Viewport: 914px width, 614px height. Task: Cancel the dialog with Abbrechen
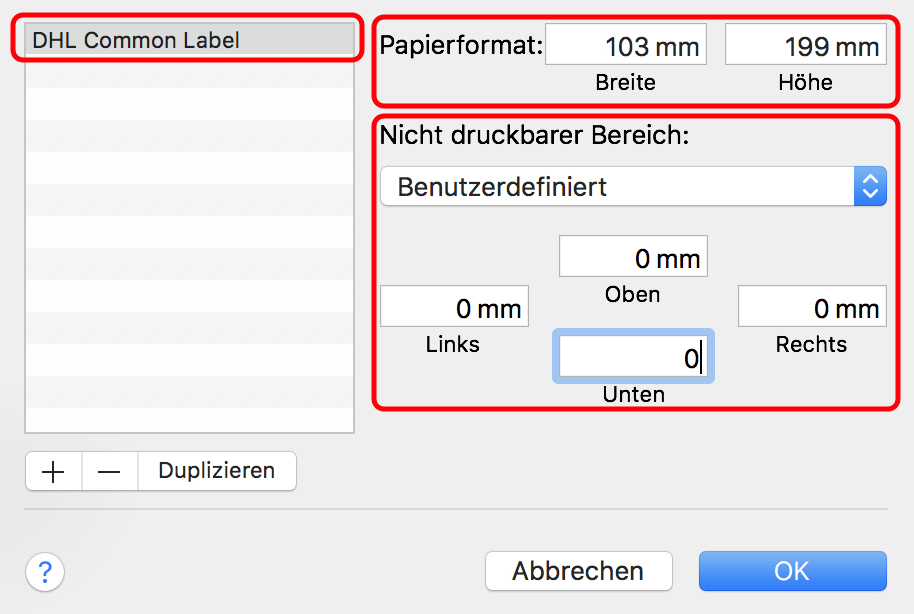click(578, 571)
